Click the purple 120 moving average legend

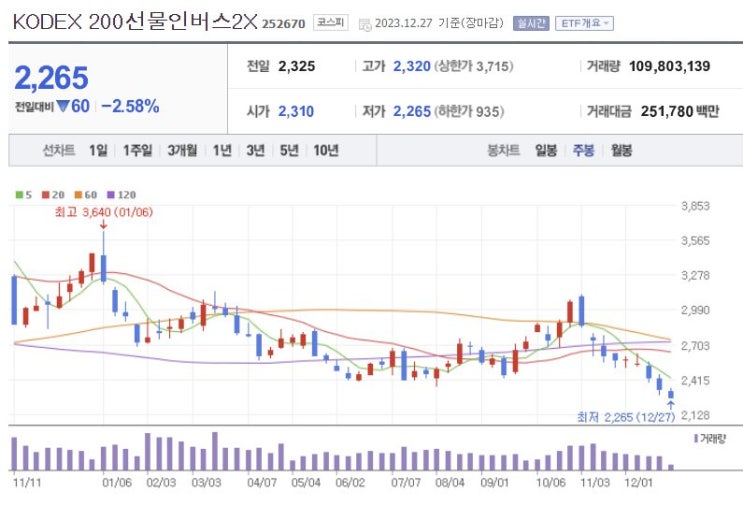click(121, 194)
